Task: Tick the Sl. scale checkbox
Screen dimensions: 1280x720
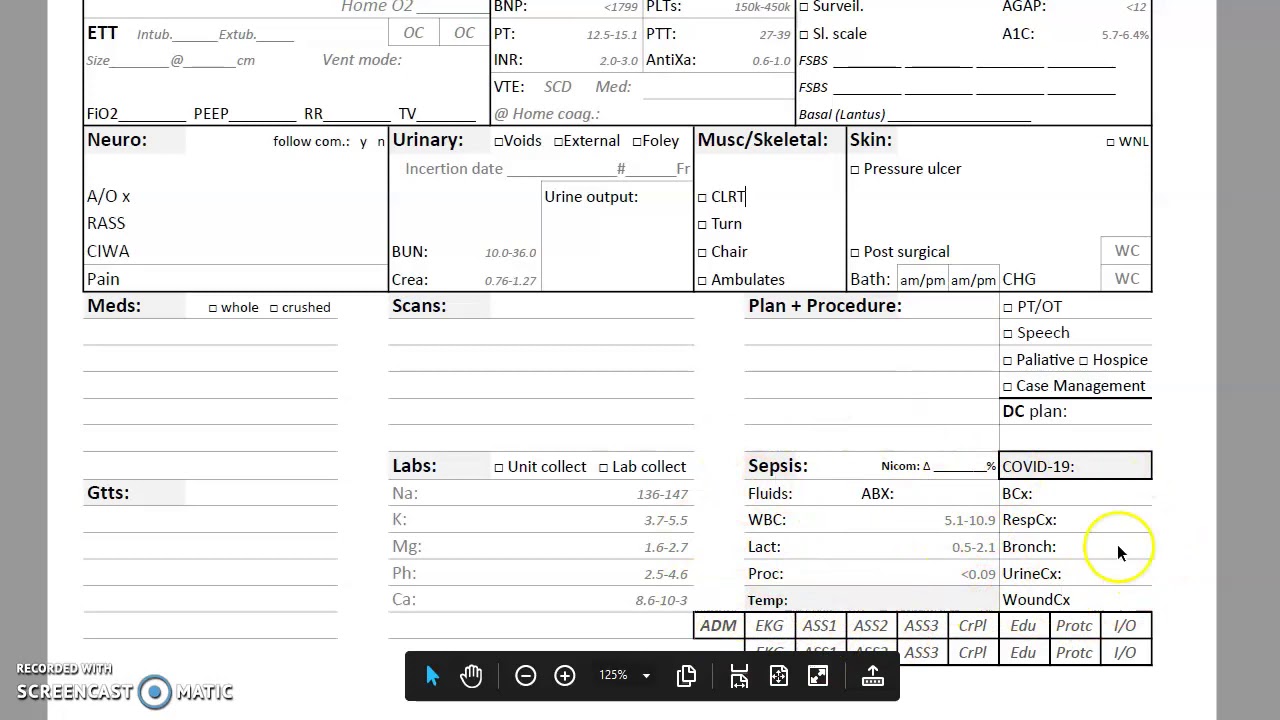Action: point(804,34)
